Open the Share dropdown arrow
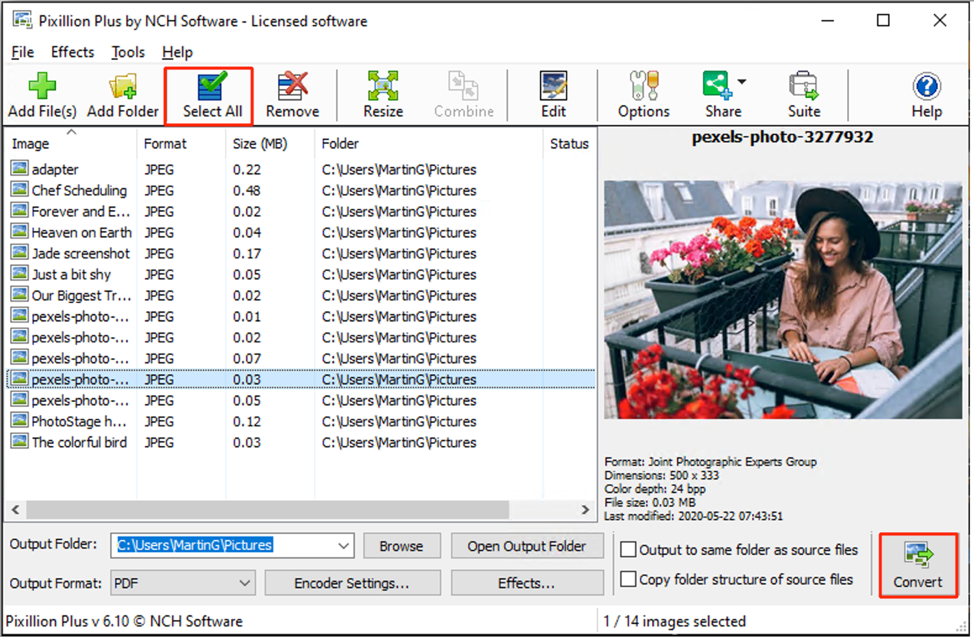The height and width of the screenshot is (637, 974). (740, 81)
